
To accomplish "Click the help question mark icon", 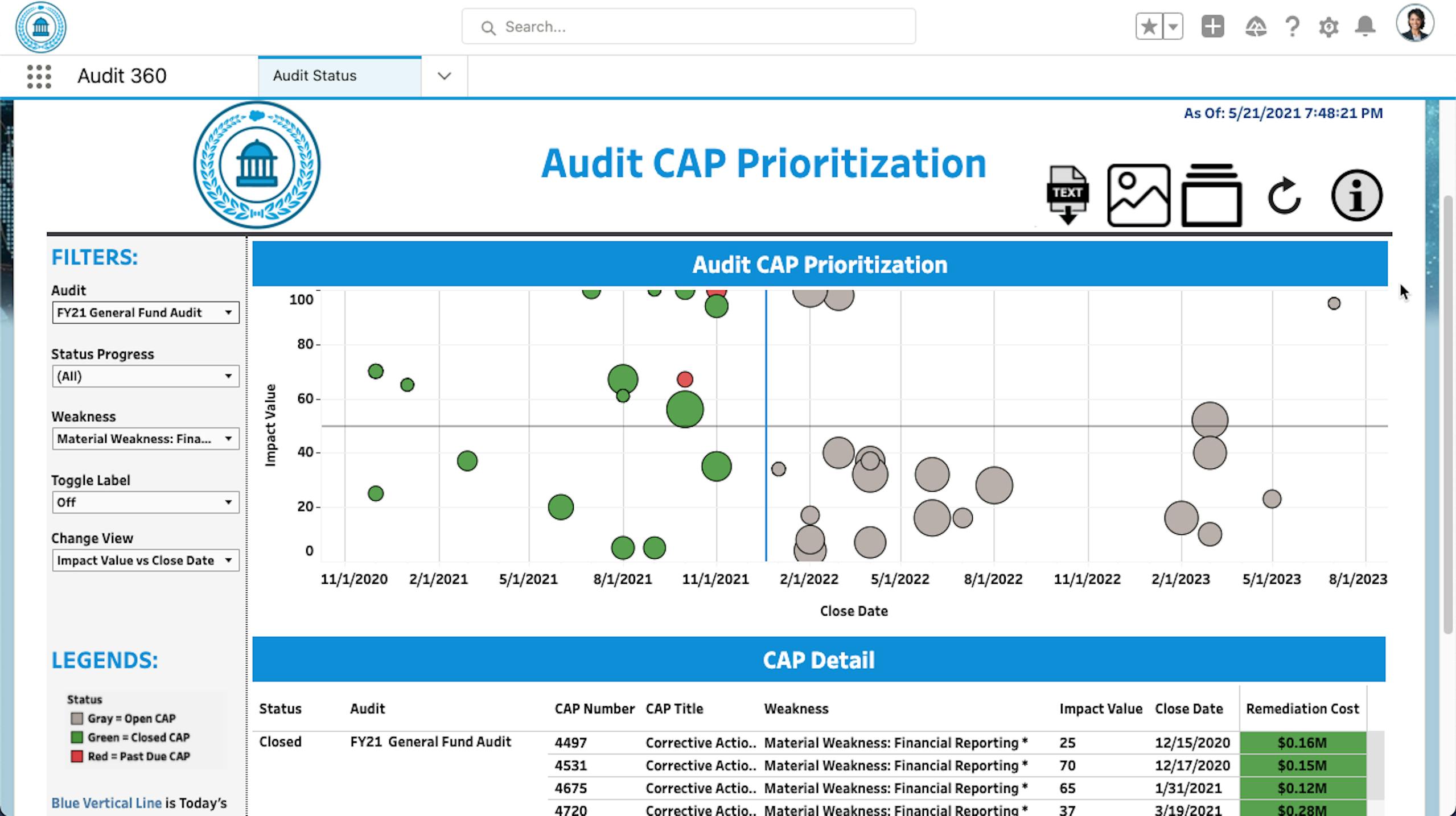I will 1292,27.
